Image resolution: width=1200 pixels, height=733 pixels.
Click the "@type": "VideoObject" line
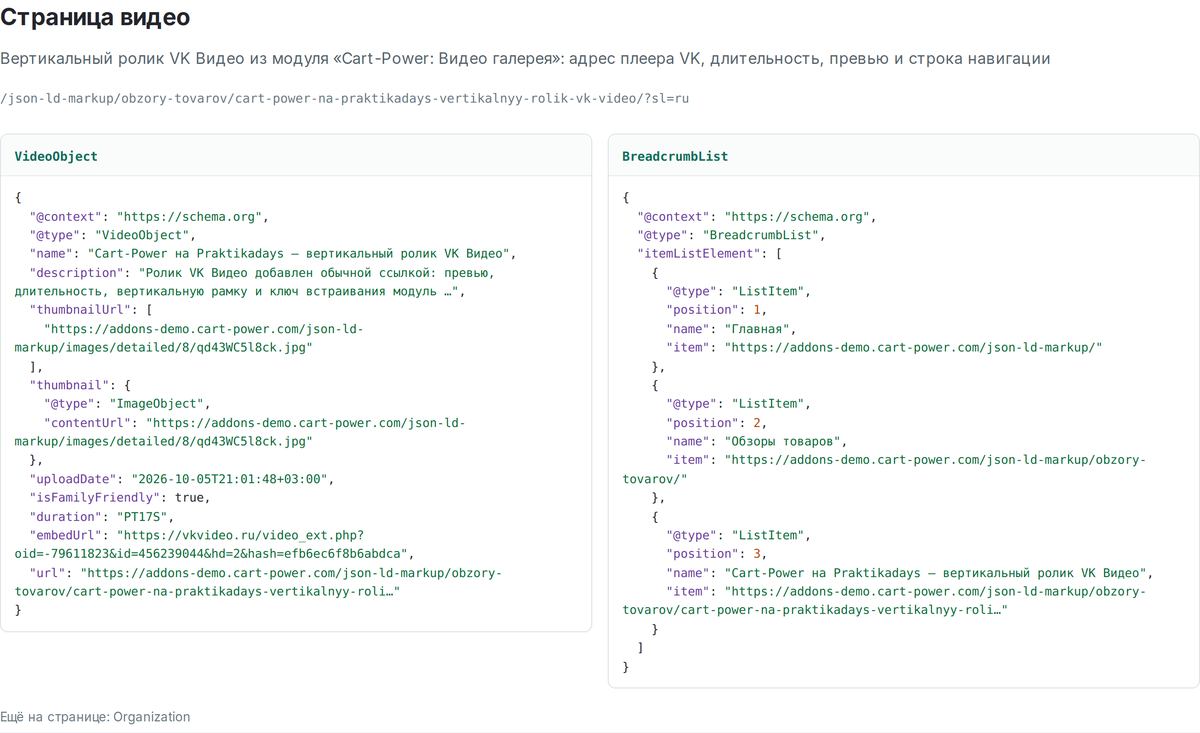(x=112, y=235)
